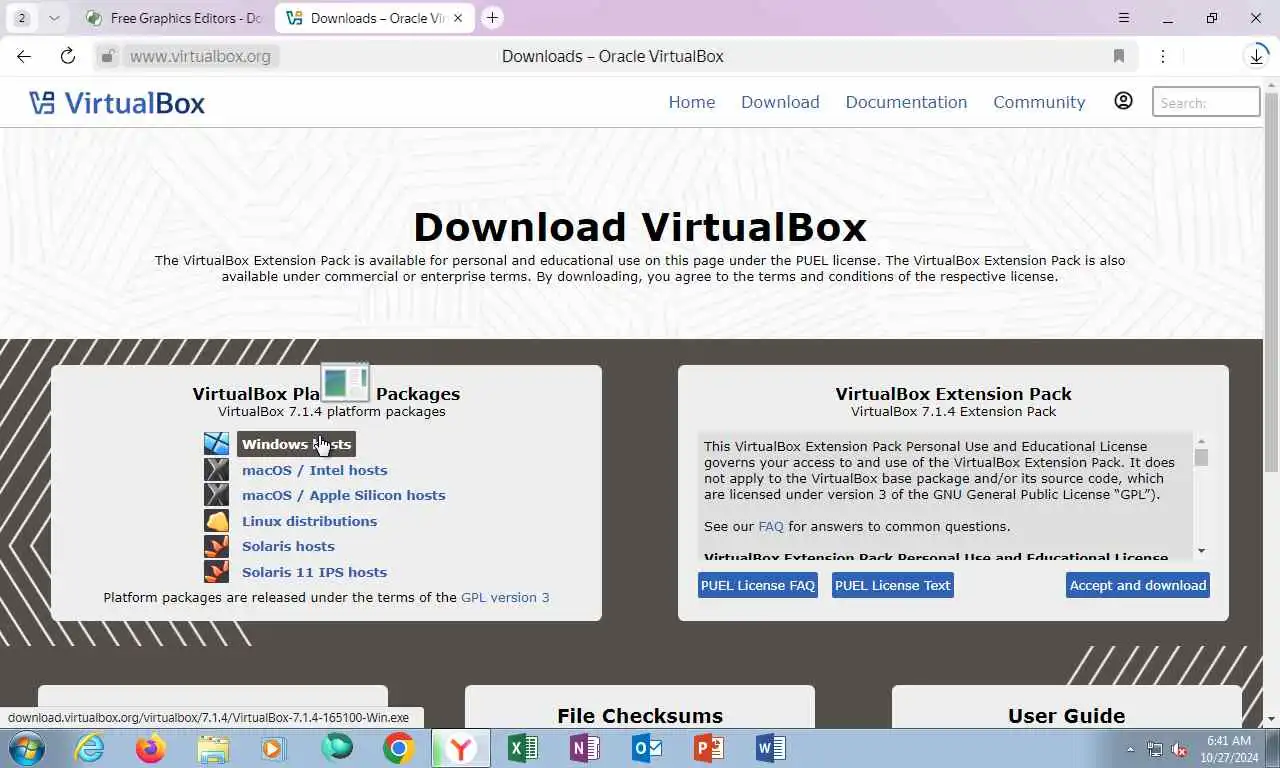Click the PUEL License Text button

pos(893,585)
